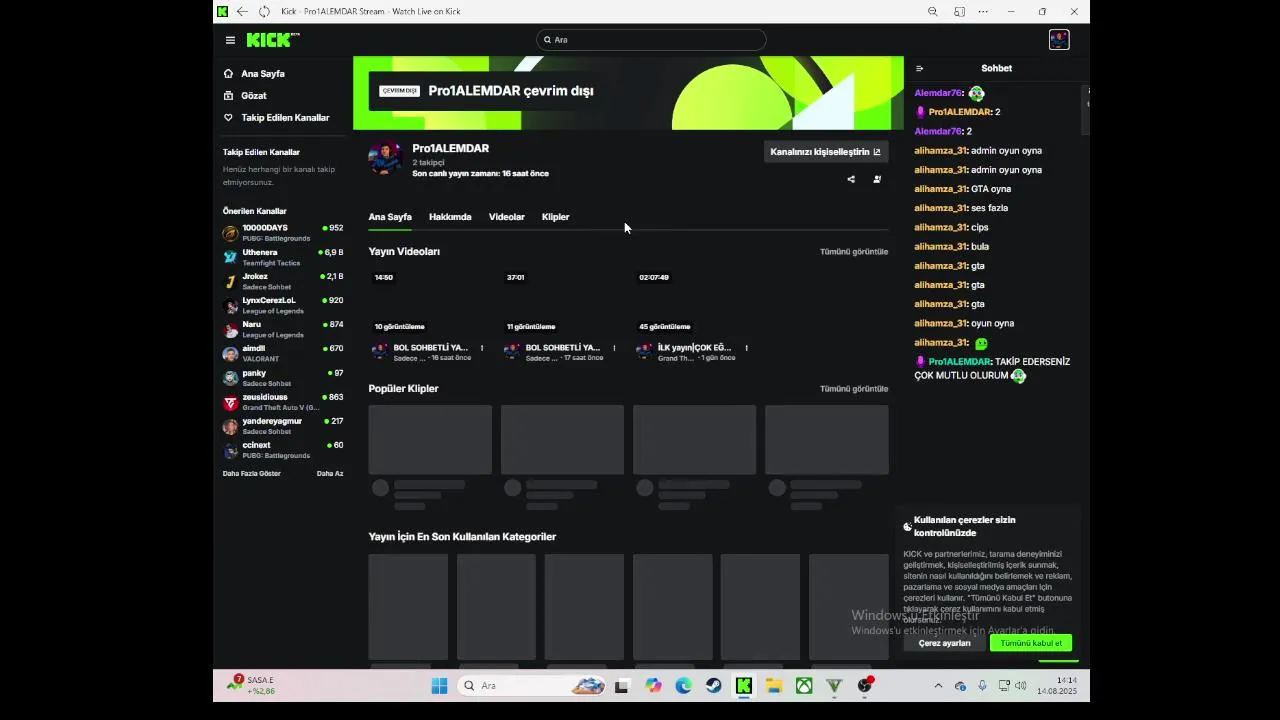Open the green V app on taskbar

834,686
